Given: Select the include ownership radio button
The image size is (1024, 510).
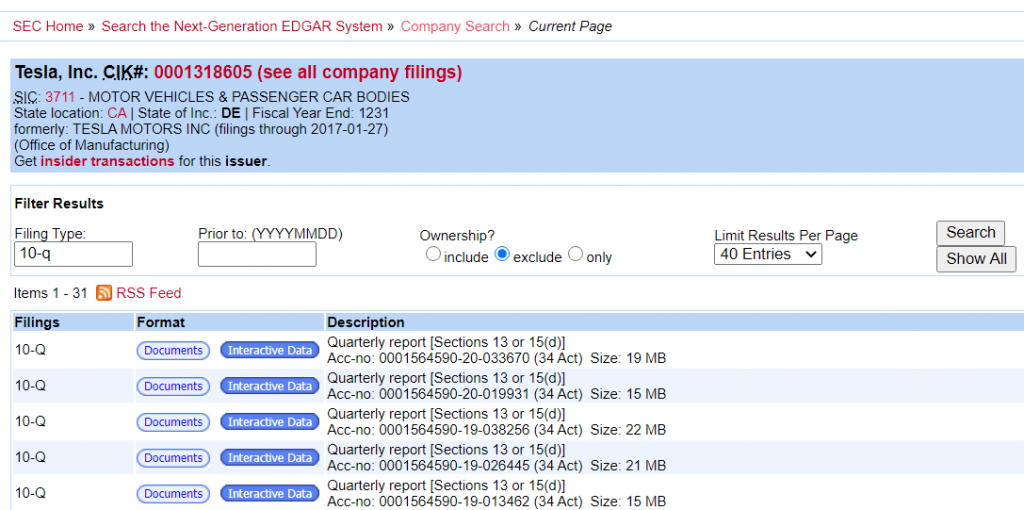Looking at the screenshot, I should pyautogui.click(x=432, y=254).
